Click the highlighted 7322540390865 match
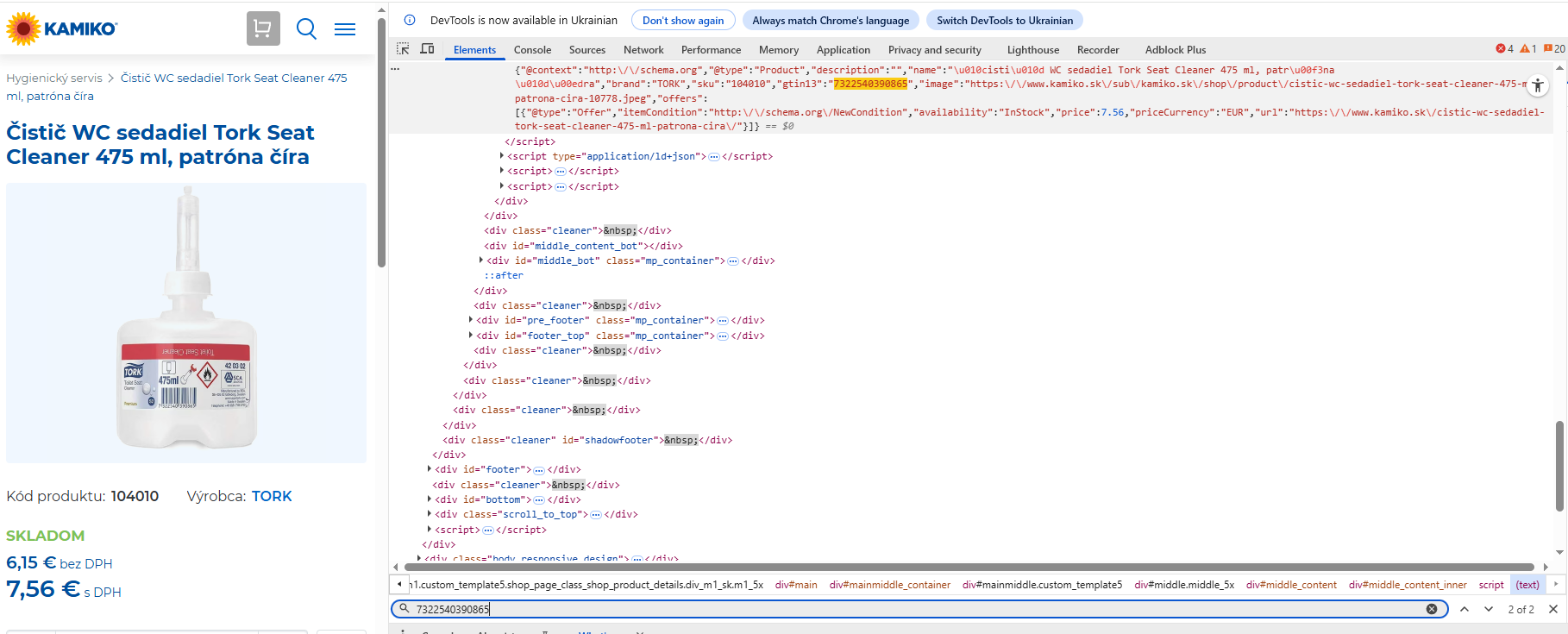This screenshot has width=1568, height=634. 870,84
